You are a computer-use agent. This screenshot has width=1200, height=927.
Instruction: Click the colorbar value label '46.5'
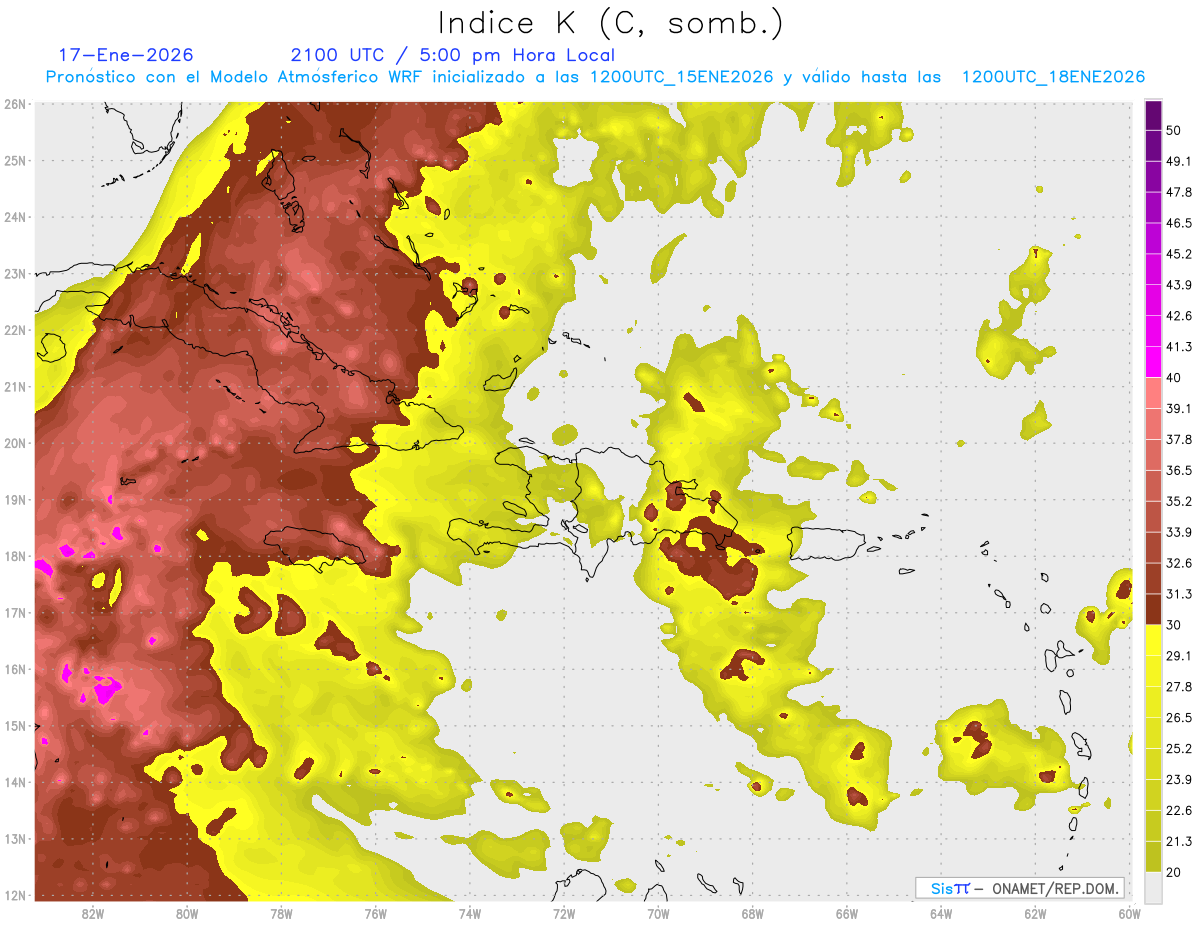(x=1178, y=223)
